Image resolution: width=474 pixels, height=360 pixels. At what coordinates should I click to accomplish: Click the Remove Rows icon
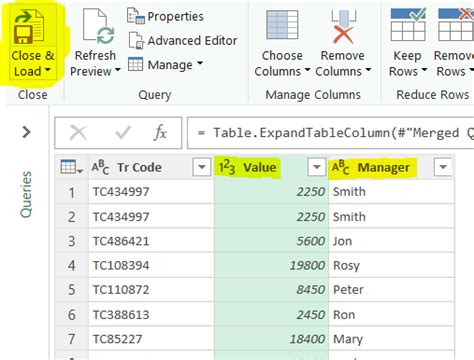(456, 25)
